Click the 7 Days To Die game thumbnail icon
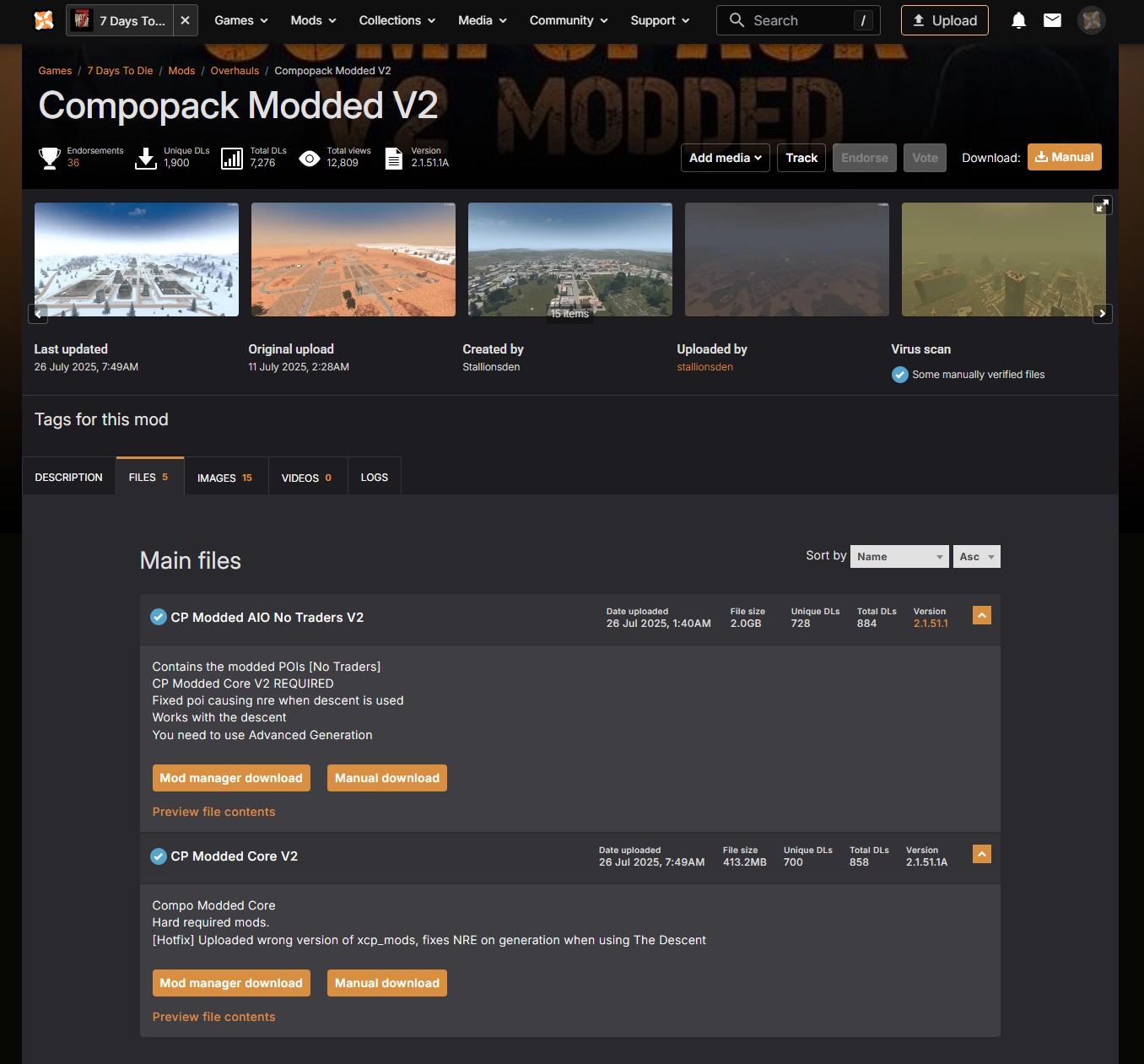The width and height of the screenshot is (1144, 1064). (82, 20)
